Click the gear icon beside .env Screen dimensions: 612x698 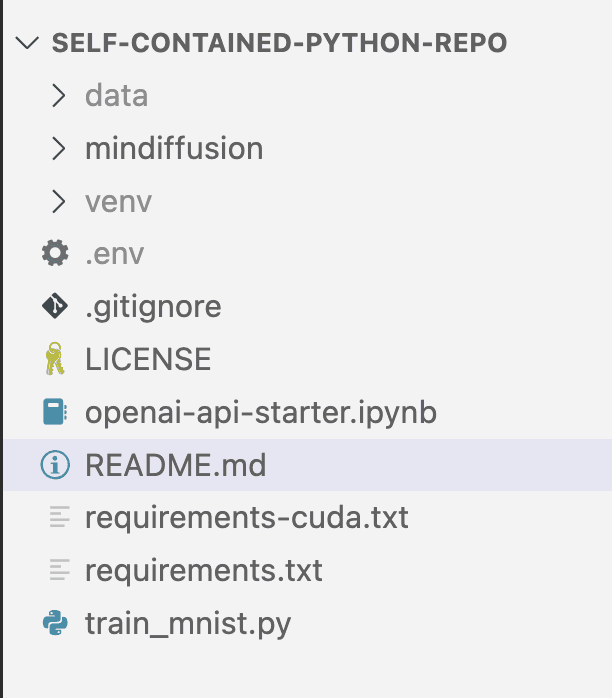pyautogui.click(x=55, y=253)
